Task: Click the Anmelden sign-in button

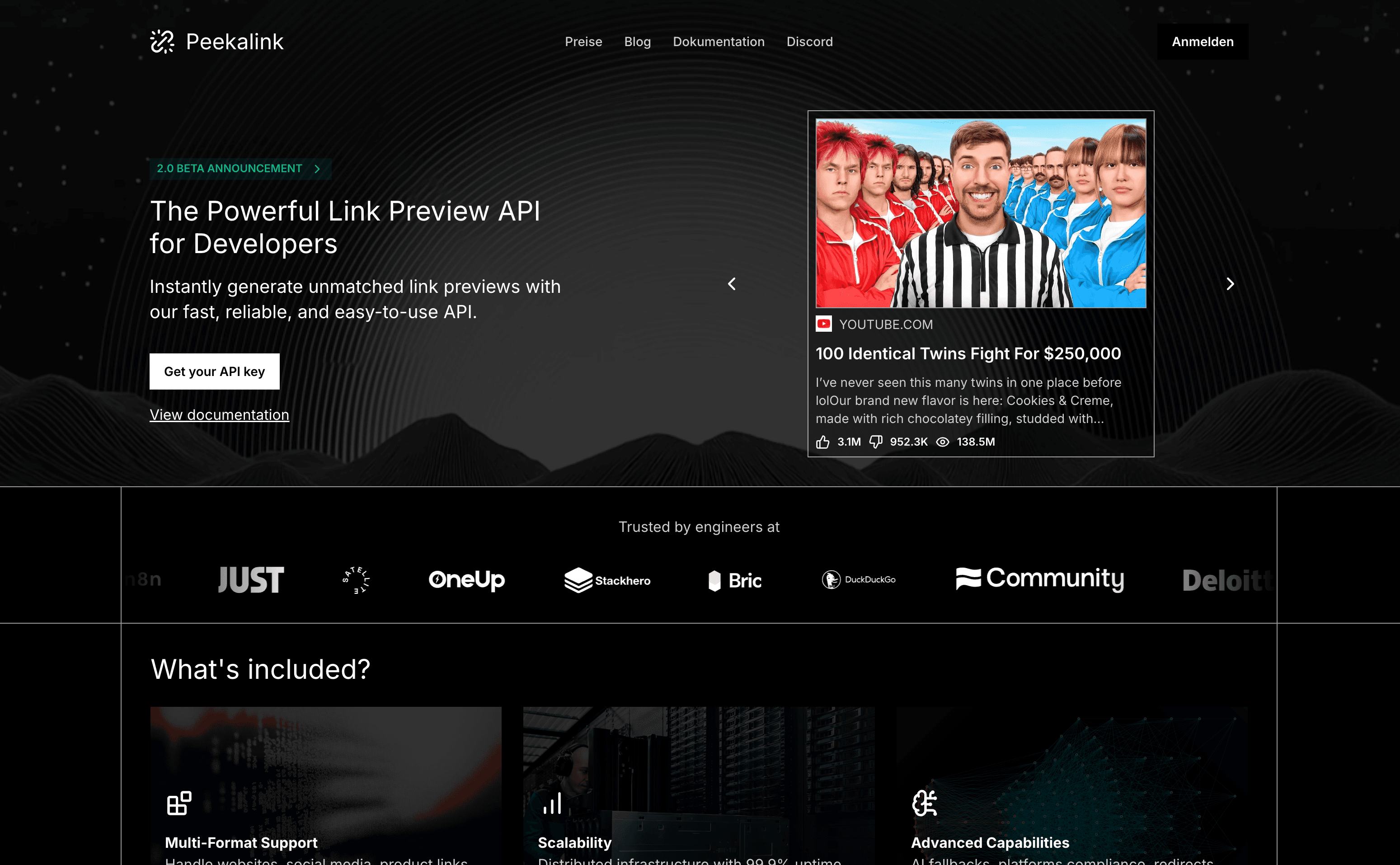Action: 1202,42
